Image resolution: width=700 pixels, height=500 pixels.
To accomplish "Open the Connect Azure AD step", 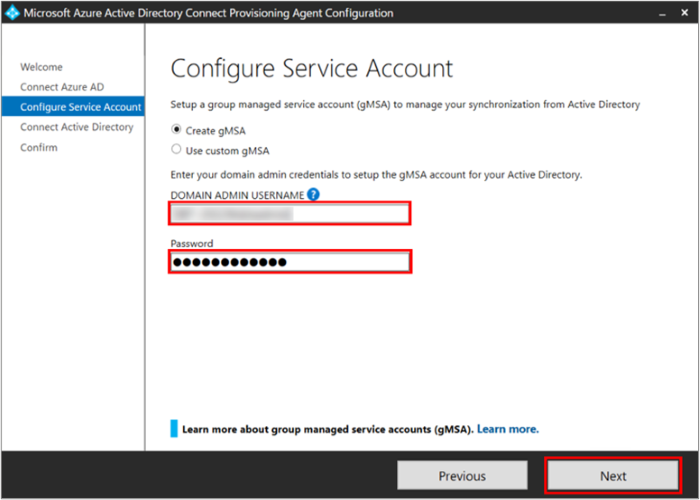I will point(62,87).
